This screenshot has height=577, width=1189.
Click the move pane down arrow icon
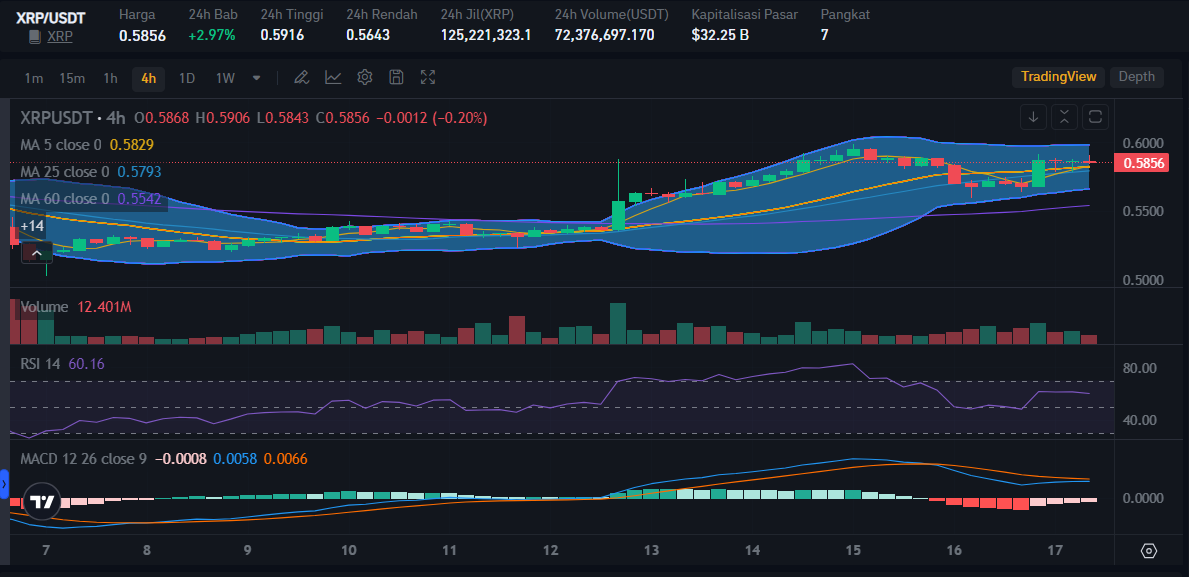coord(1033,117)
